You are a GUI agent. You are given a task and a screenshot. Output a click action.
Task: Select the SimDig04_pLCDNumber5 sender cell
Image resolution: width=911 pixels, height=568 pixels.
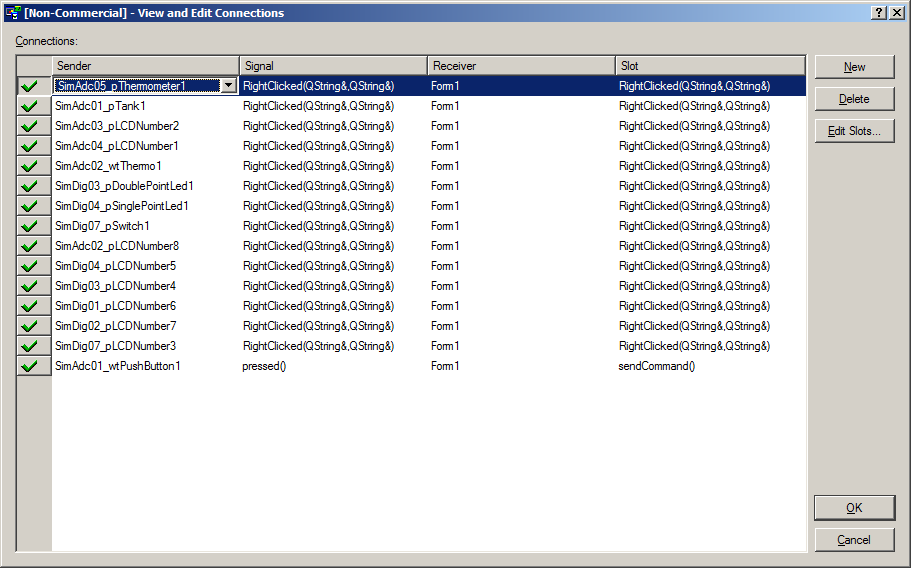tap(146, 266)
